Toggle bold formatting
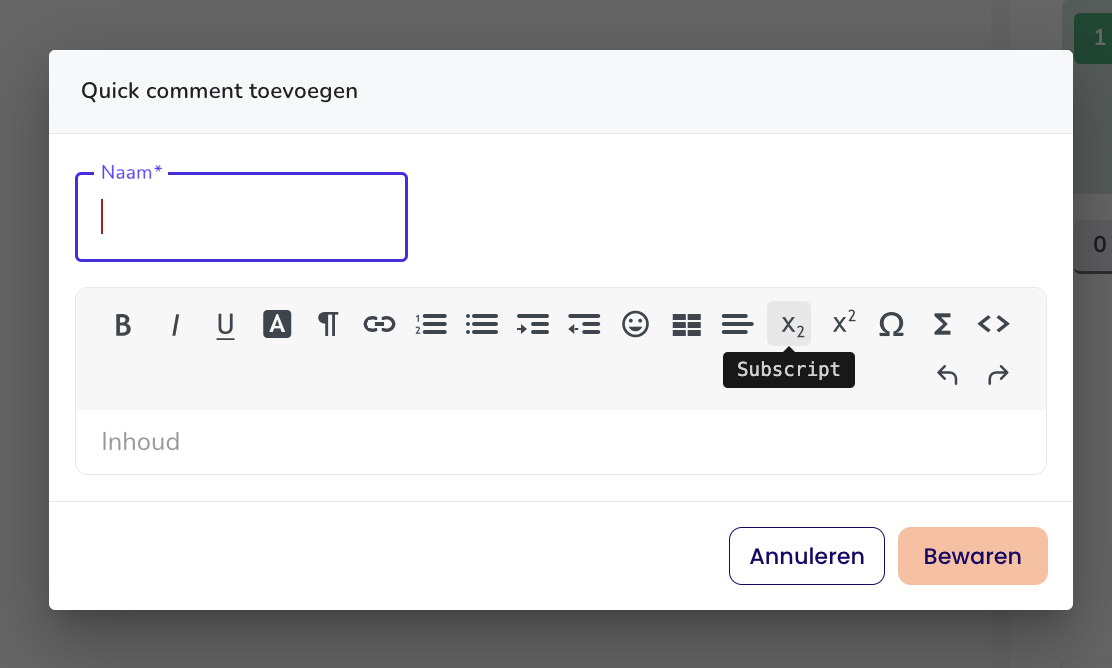Image resolution: width=1112 pixels, height=668 pixels. point(123,324)
